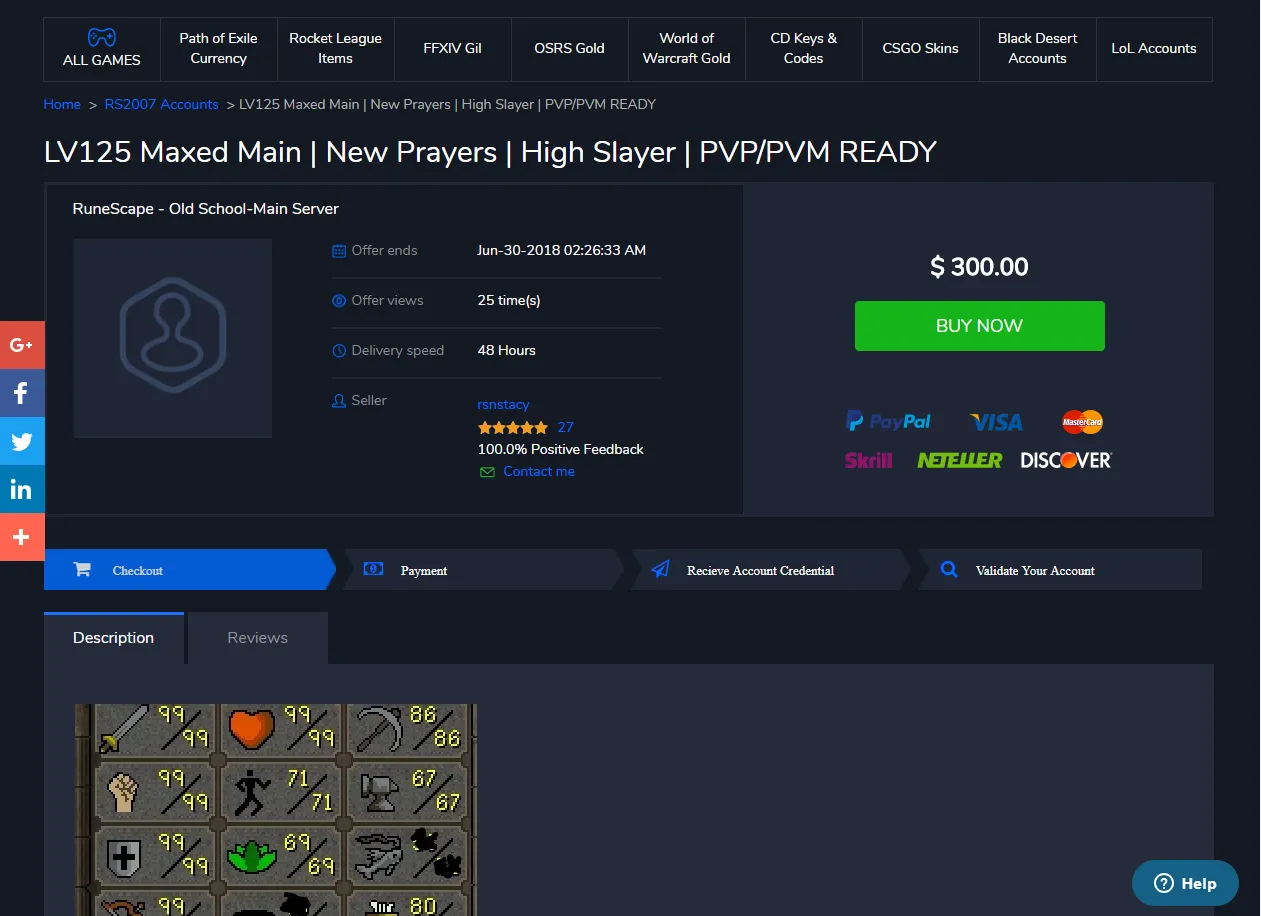
Task: Click the magnifier Validate icon
Action: [950, 570]
